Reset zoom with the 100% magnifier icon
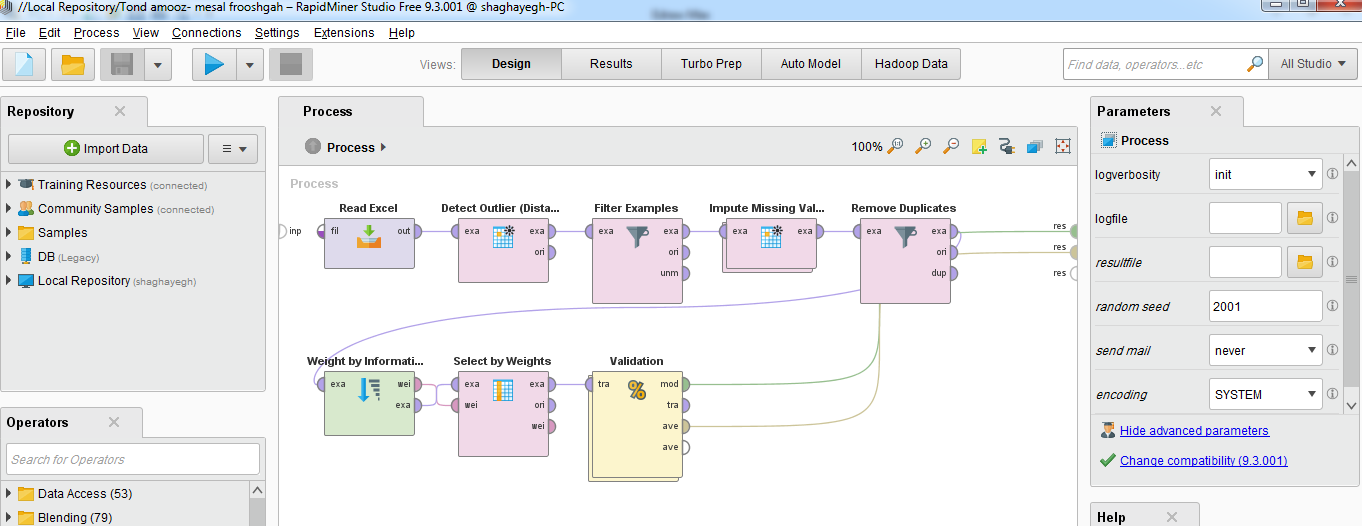 tap(895, 146)
